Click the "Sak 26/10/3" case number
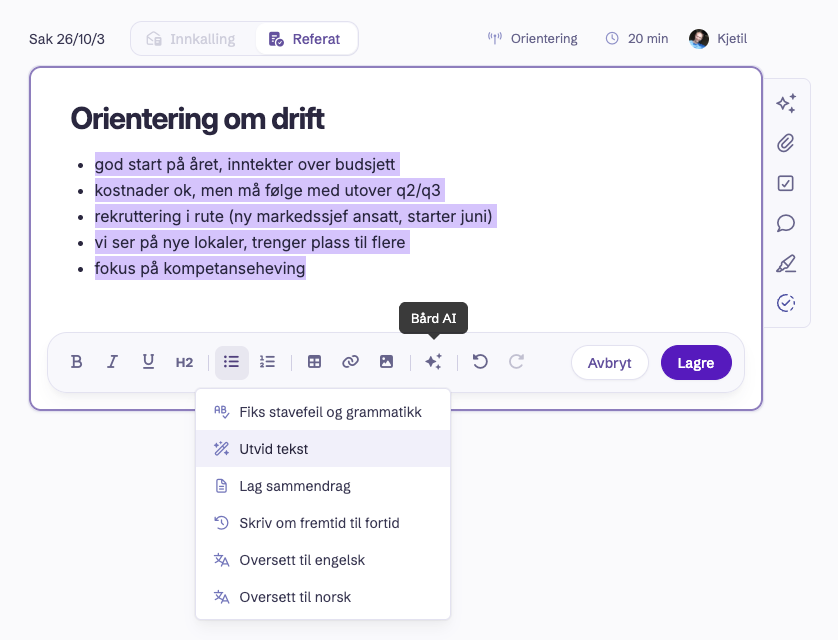The height and width of the screenshot is (640, 838). 67,39
